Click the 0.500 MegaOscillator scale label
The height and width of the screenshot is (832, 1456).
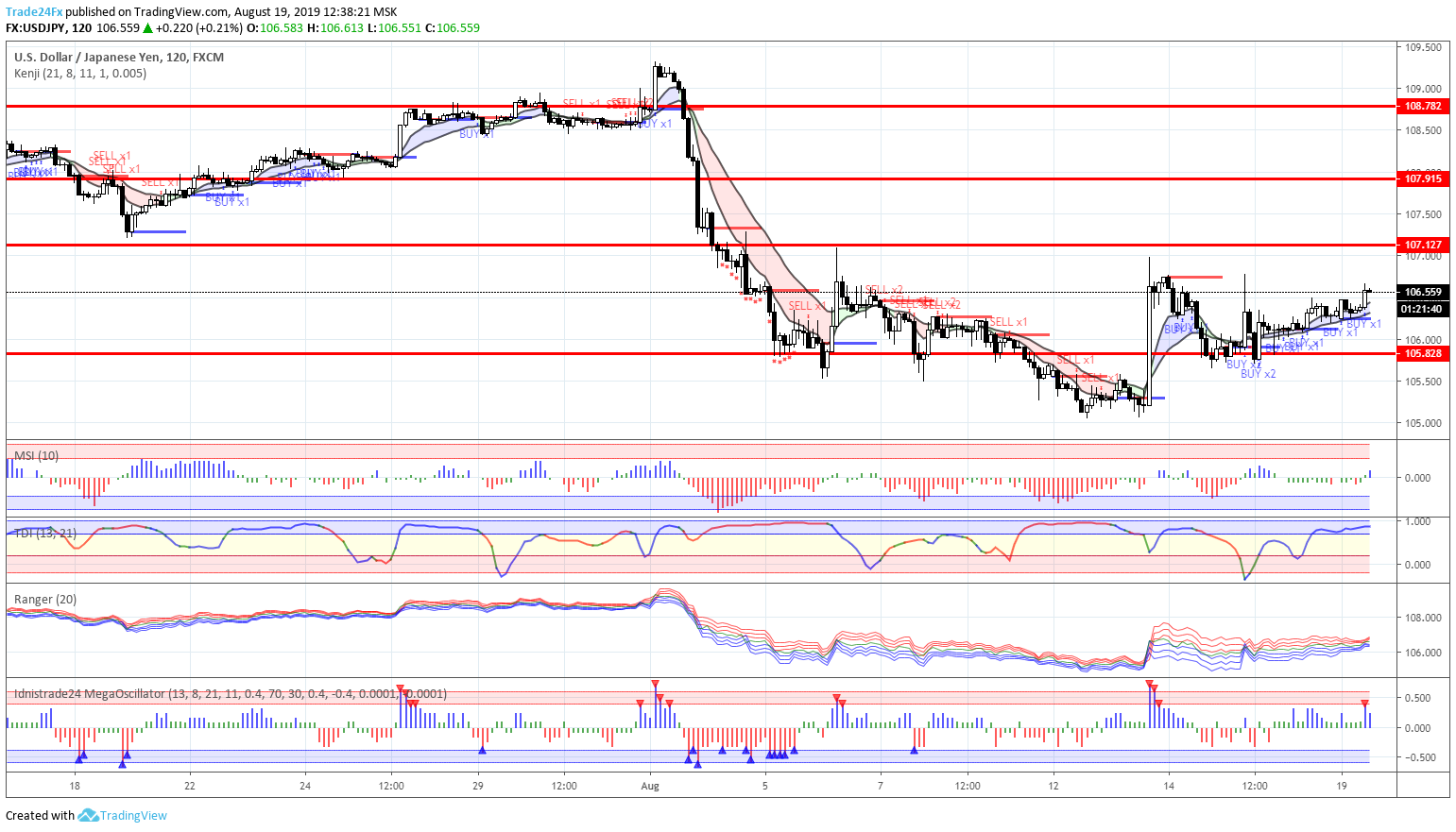pos(1417,698)
